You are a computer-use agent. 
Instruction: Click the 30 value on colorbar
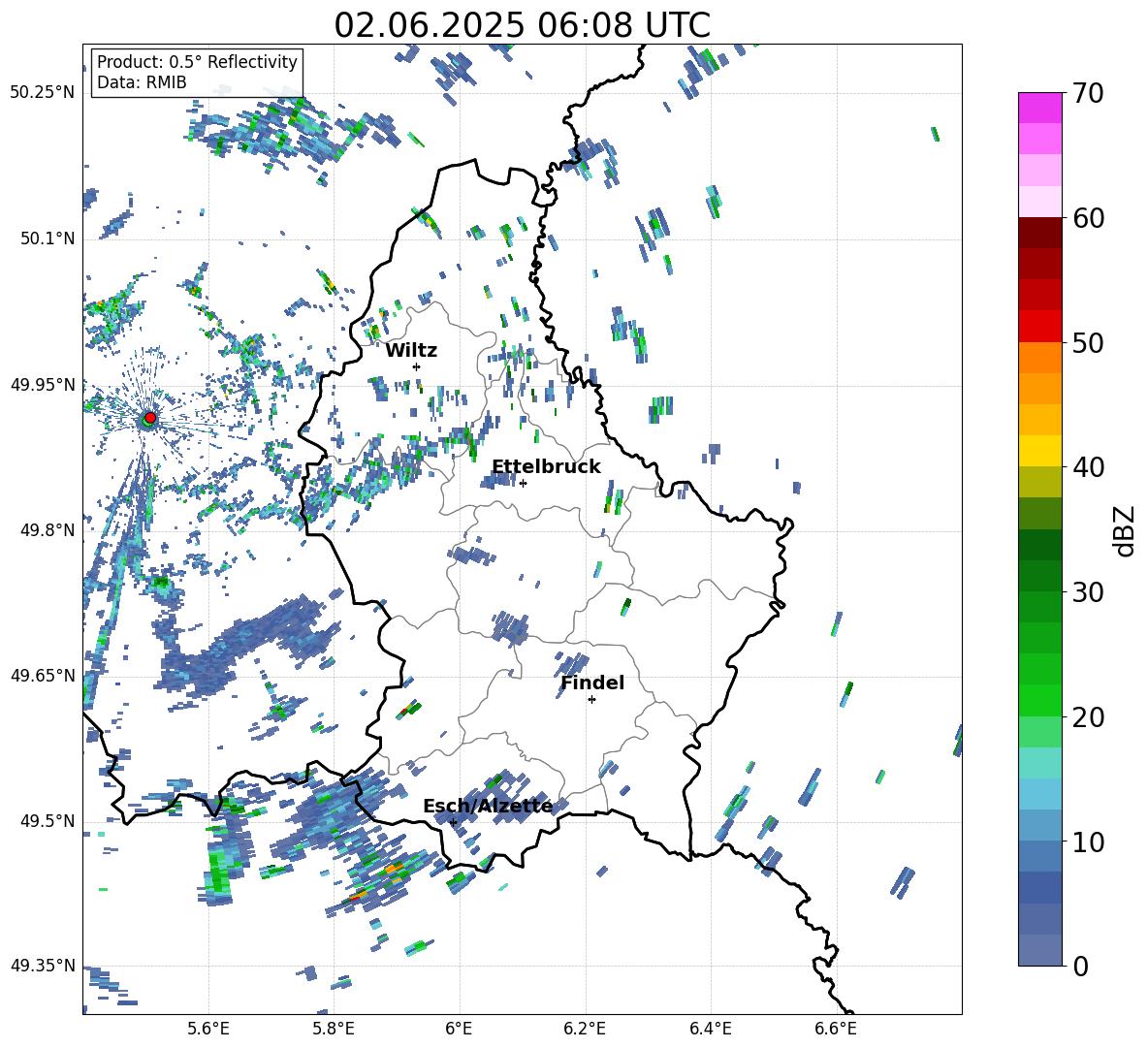point(1087,592)
